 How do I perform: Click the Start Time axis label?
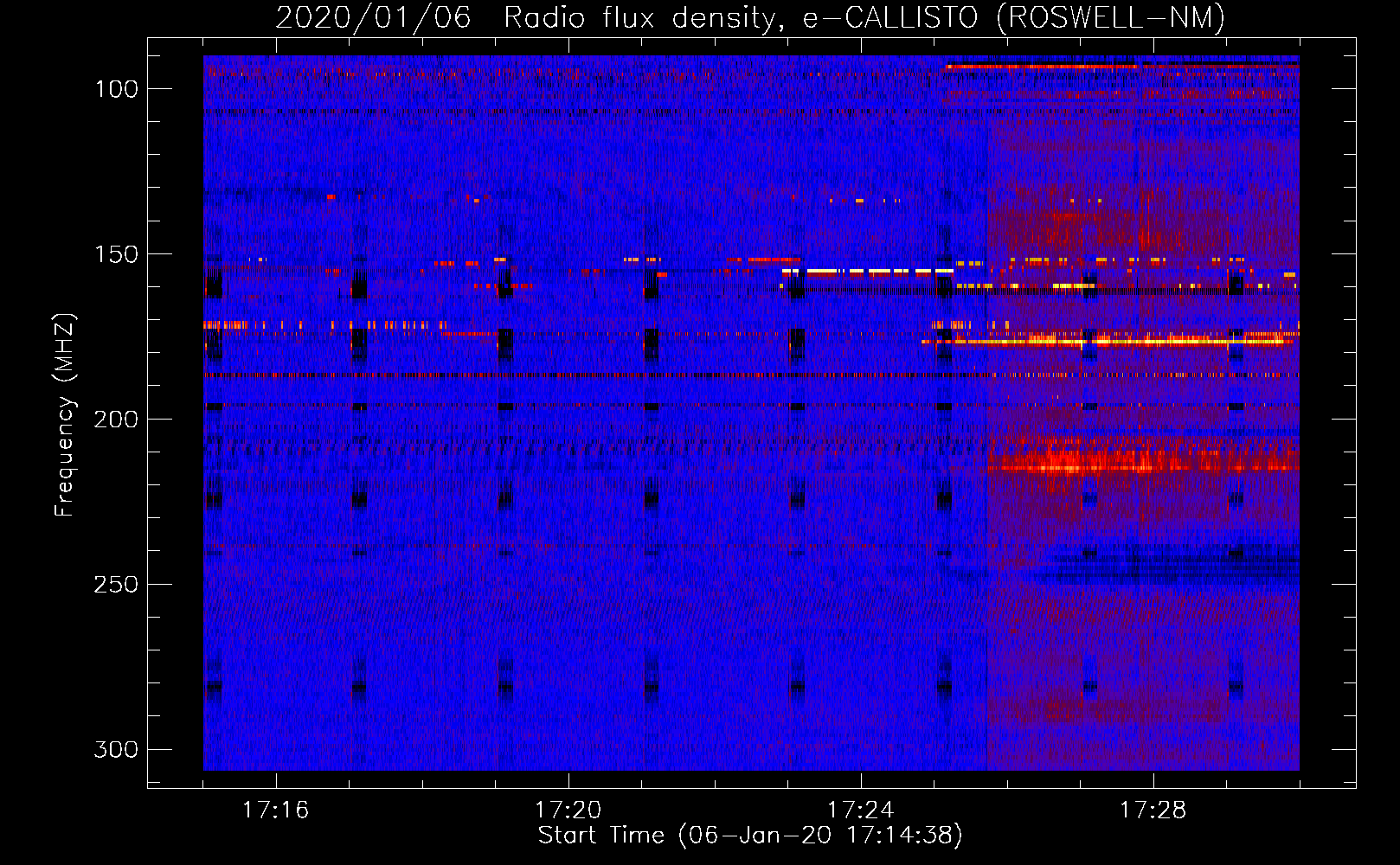(750, 836)
